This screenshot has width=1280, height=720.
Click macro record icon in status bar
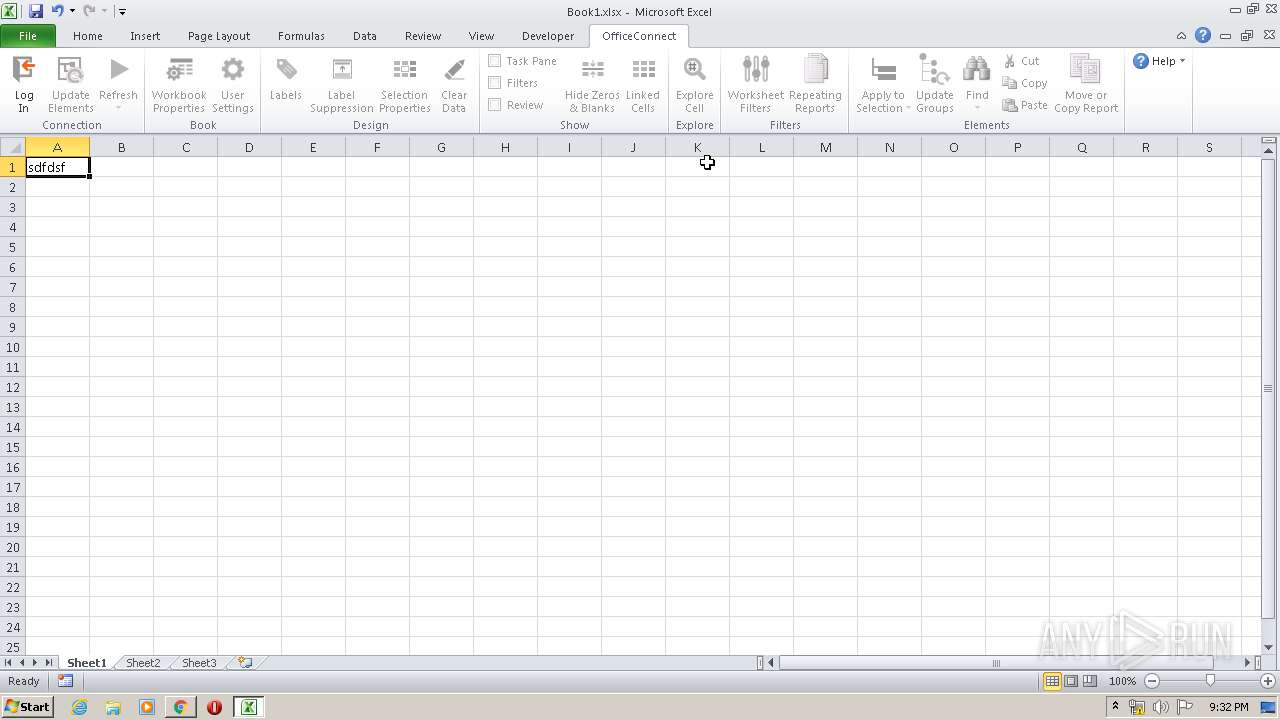(x=66, y=681)
